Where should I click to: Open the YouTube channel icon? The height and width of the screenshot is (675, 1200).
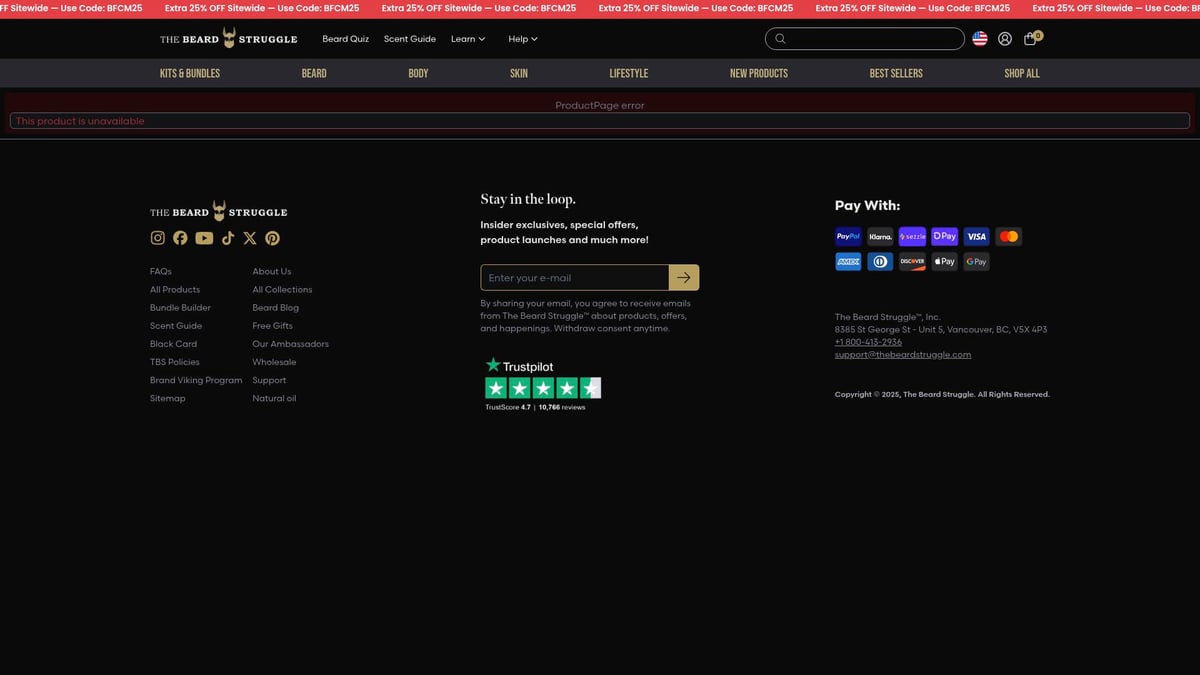point(204,238)
